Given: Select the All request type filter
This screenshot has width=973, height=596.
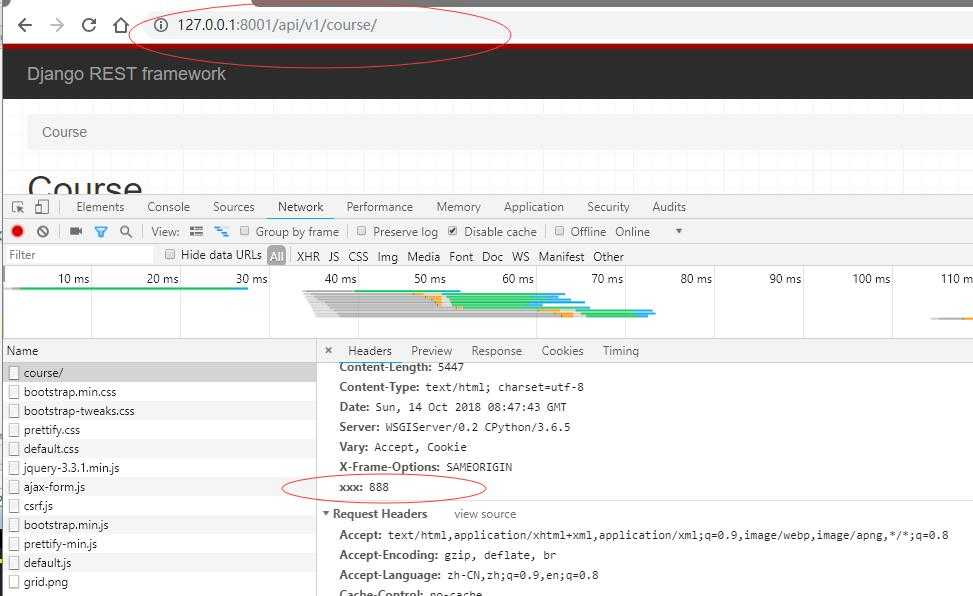Looking at the screenshot, I should click(277, 256).
